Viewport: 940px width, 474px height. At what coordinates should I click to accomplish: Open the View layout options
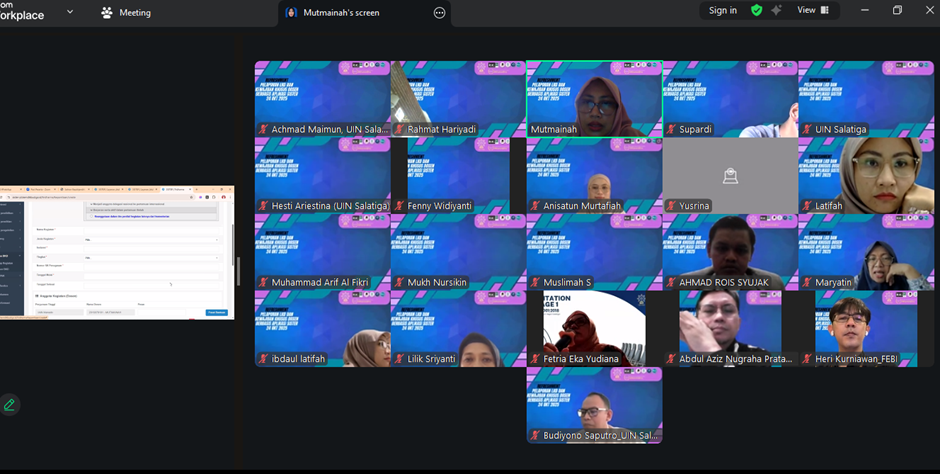click(812, 10)
